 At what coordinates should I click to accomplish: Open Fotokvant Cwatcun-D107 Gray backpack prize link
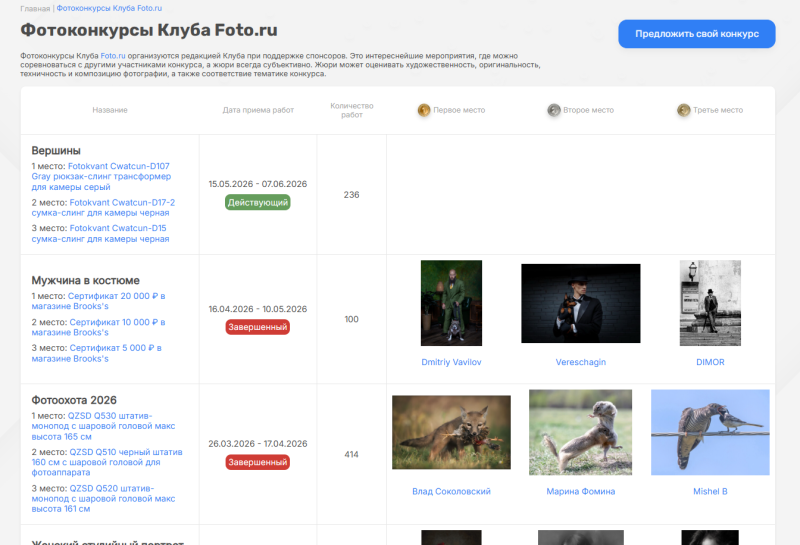[101, 177]
